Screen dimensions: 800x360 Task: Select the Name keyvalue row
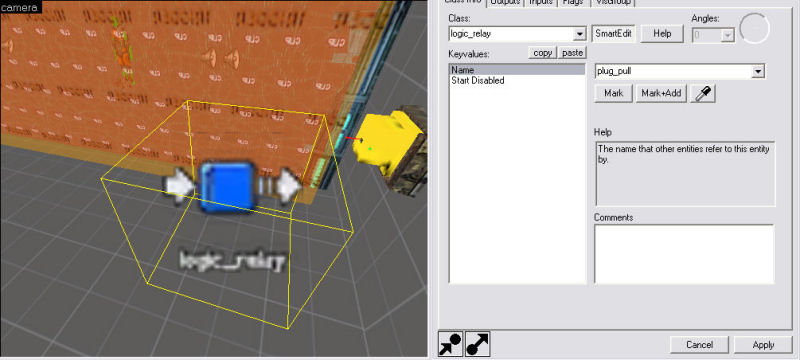point(517,70)
